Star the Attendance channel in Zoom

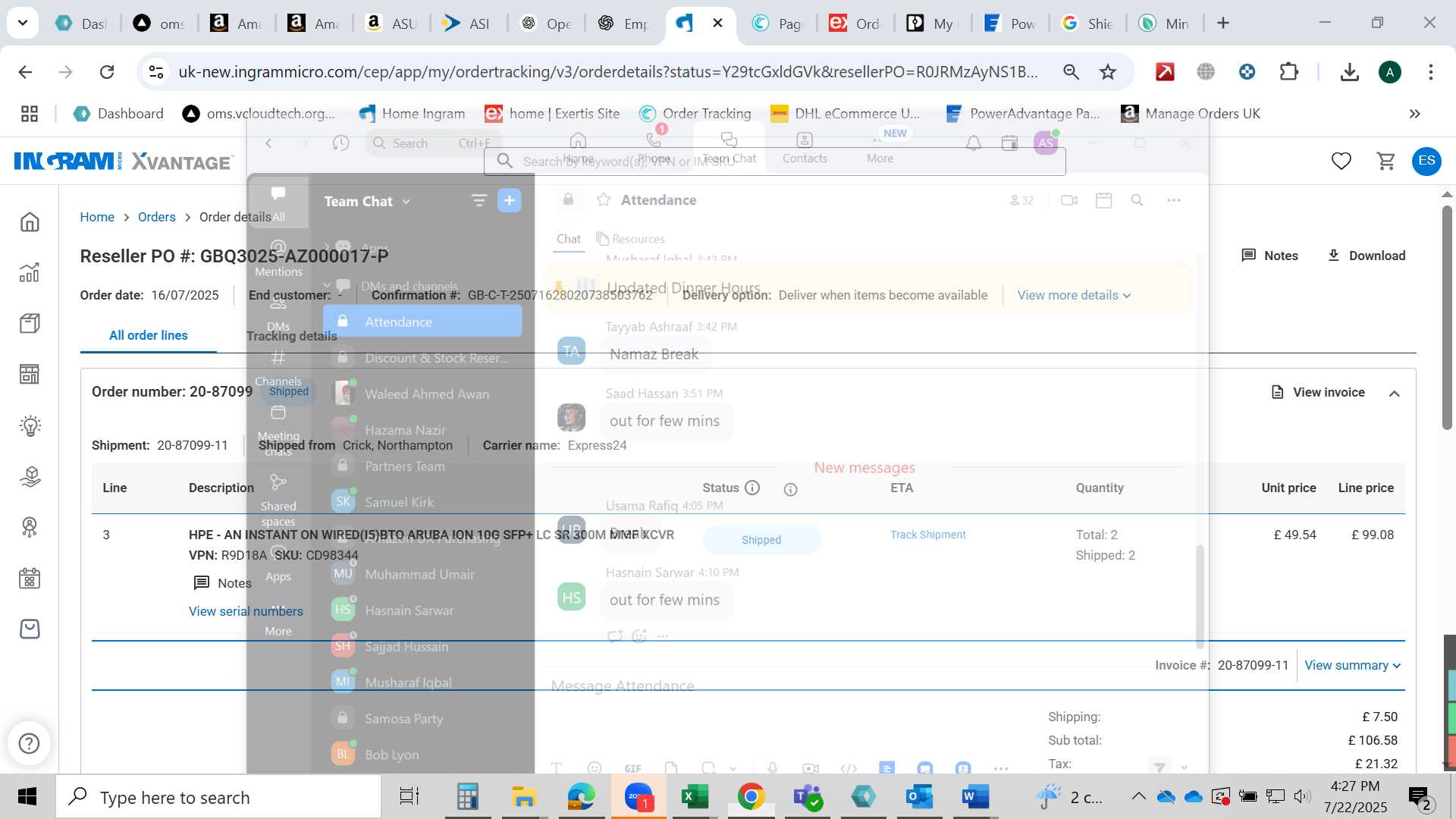click(604, 199)
